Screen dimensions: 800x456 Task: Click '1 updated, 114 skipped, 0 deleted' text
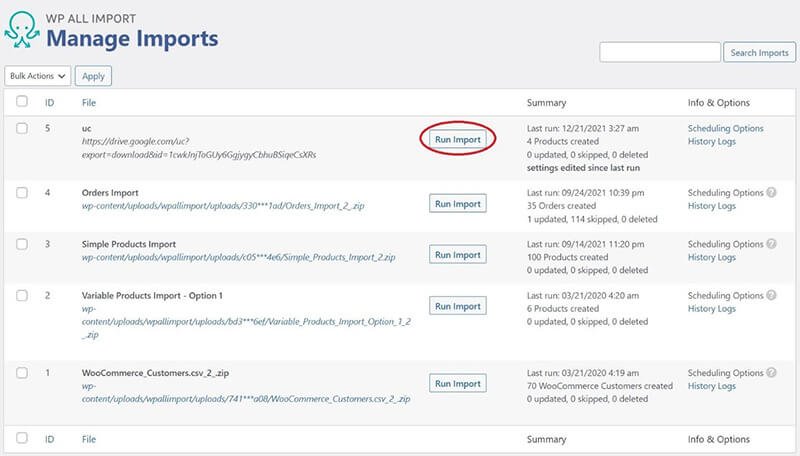pos(592,219)
